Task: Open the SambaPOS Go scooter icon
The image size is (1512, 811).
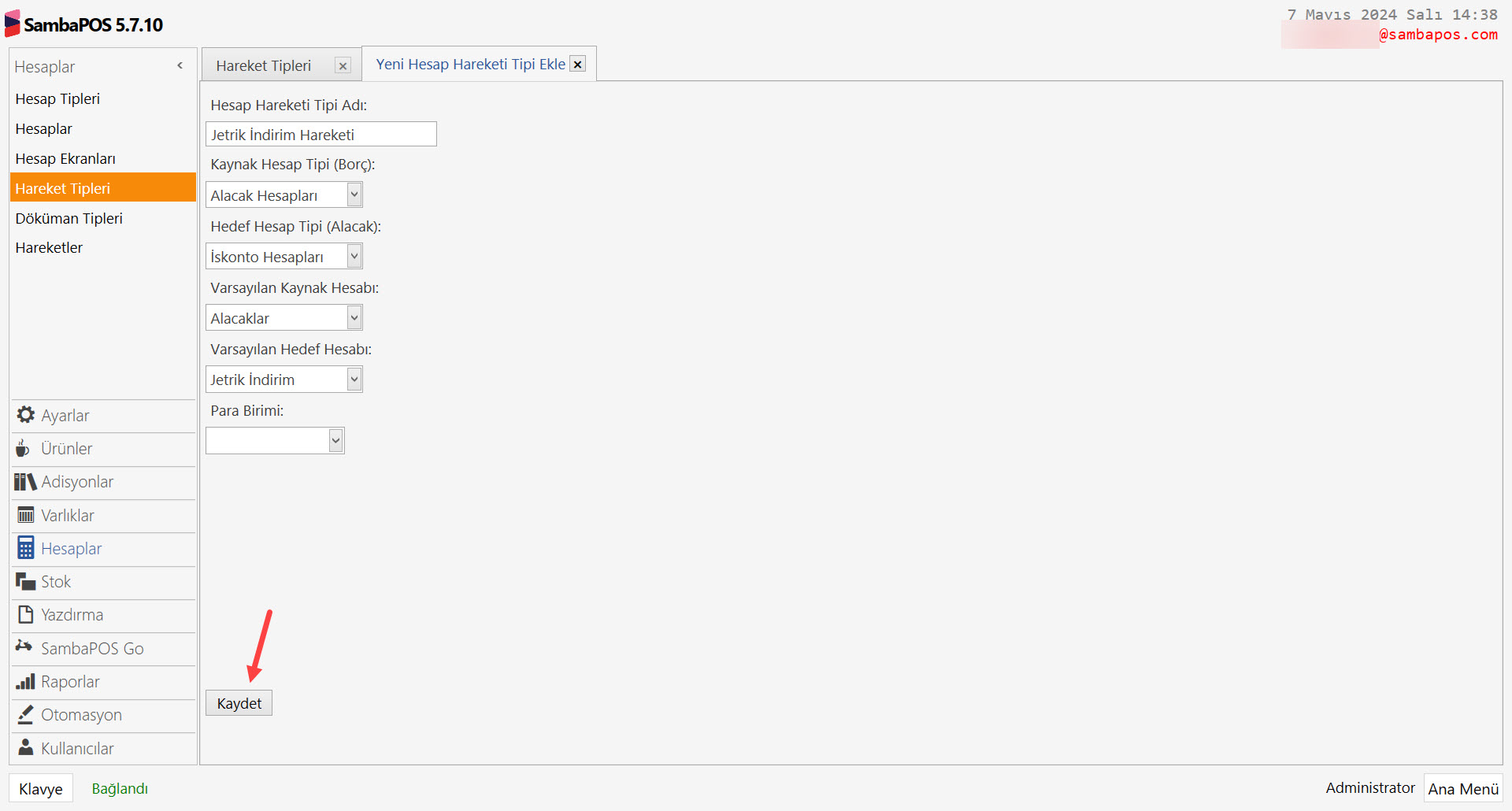Action: [x=24, y=647]
